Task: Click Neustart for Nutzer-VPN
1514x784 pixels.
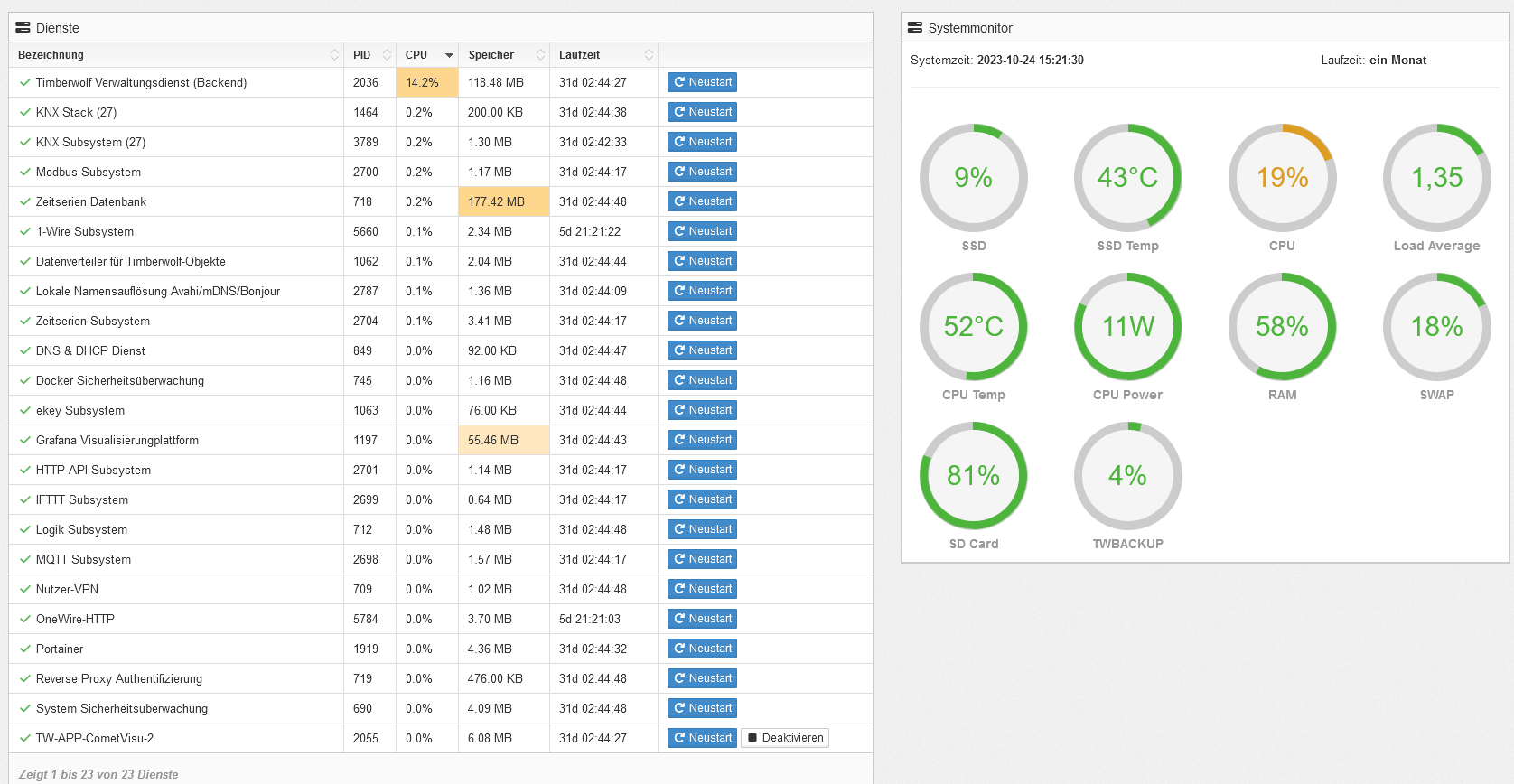Action: tap(702, 589)
